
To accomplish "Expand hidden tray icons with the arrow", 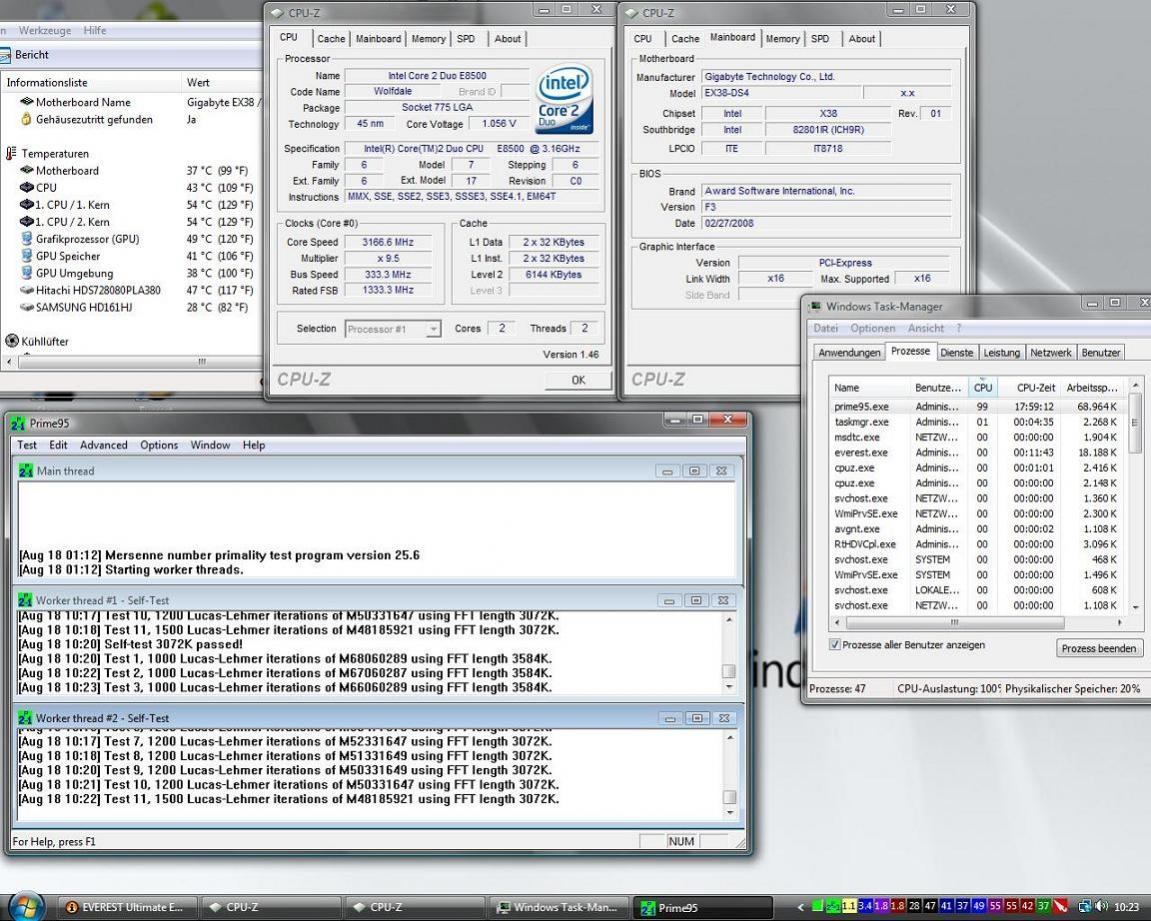I will click(800, 907).
